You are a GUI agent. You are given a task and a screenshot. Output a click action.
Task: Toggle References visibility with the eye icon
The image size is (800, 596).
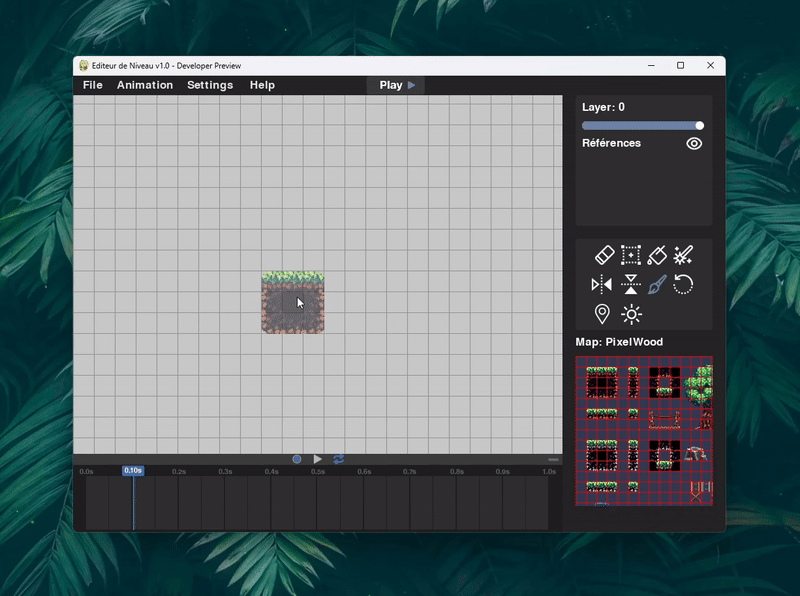point(694,143)
